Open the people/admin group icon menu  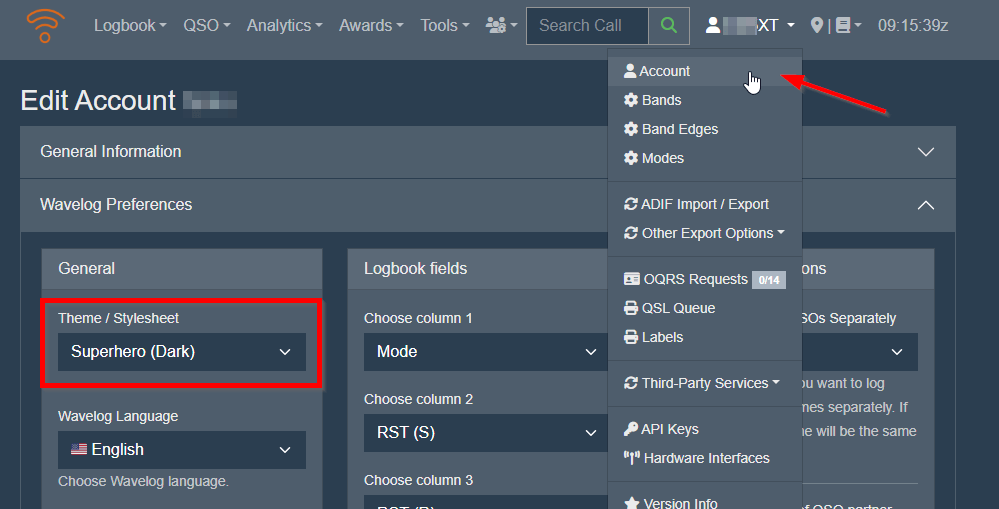pos(501,25)
